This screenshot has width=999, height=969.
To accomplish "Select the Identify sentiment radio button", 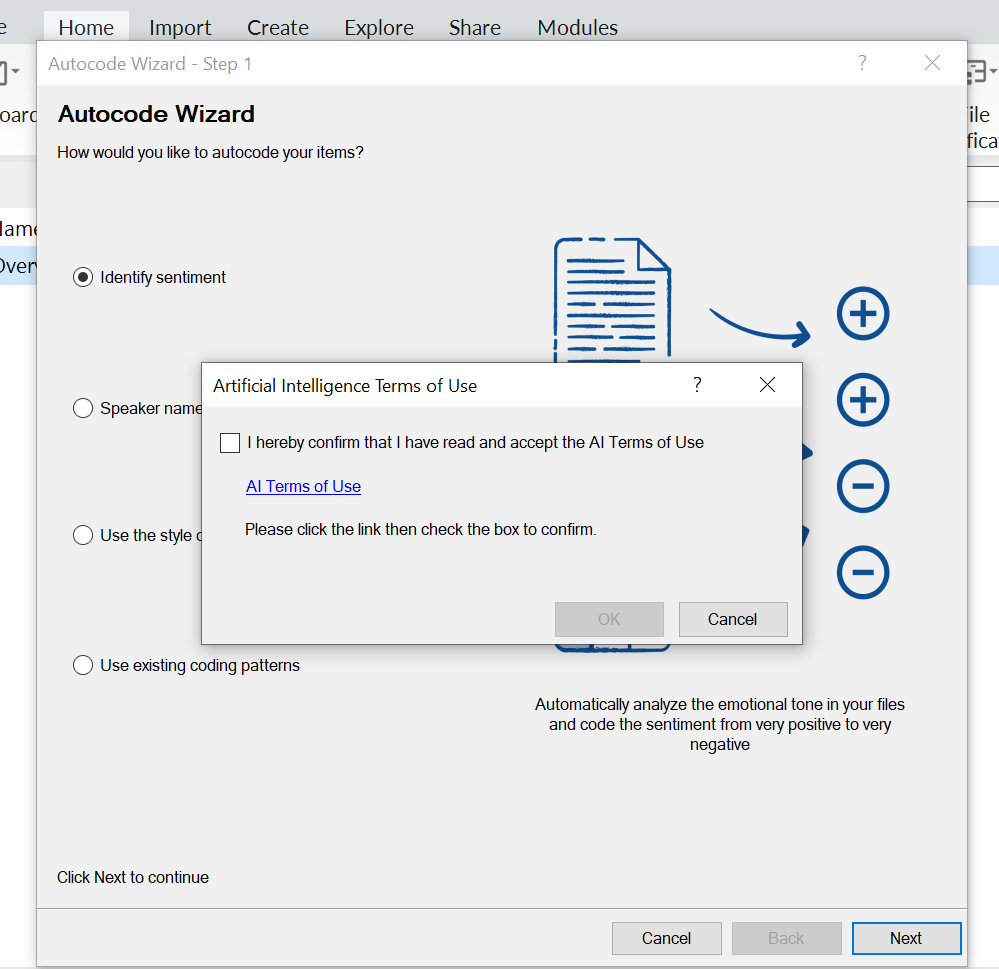I will pyautogui.click(x=83, y=277).
